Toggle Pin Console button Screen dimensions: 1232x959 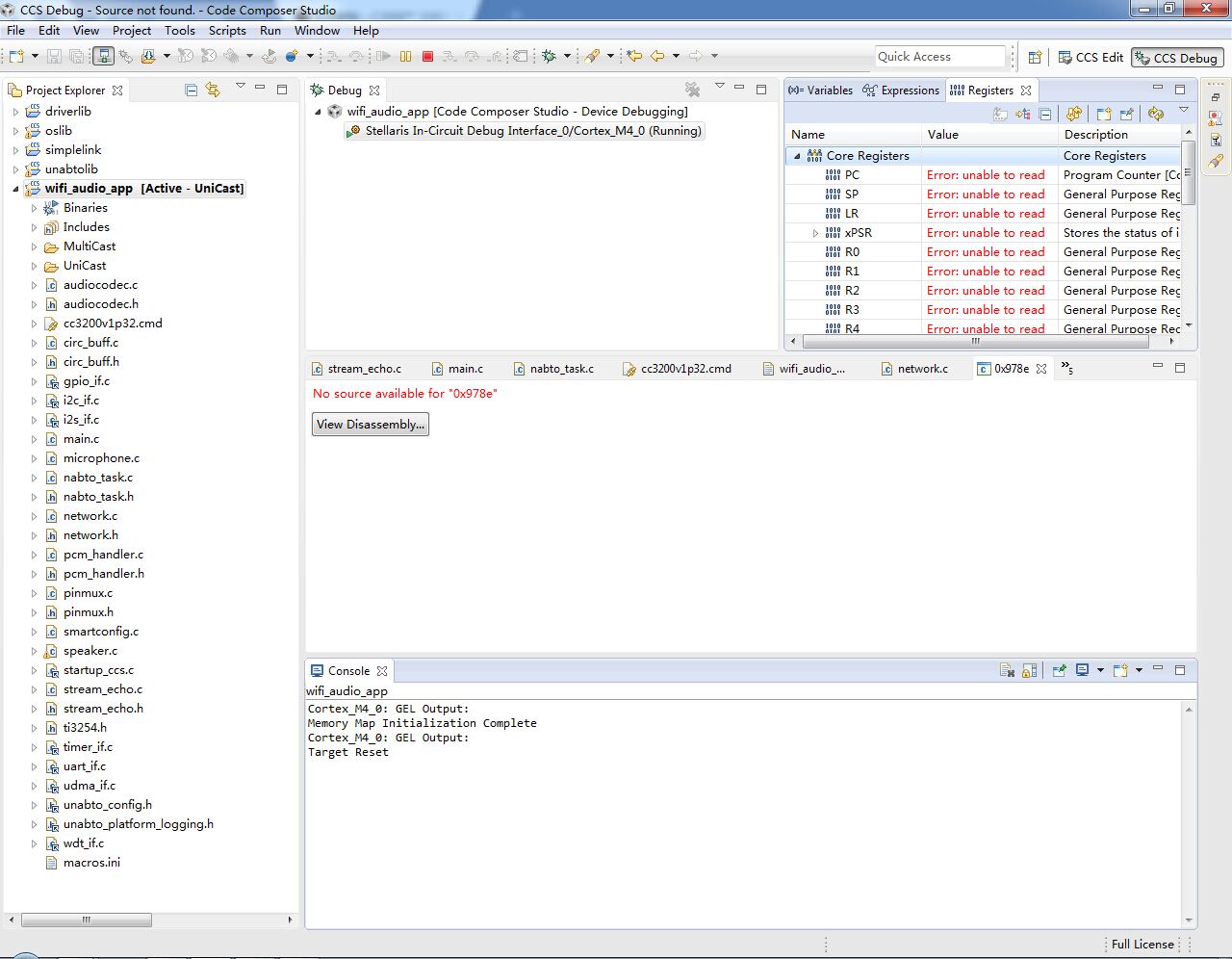click(1059, 670)
